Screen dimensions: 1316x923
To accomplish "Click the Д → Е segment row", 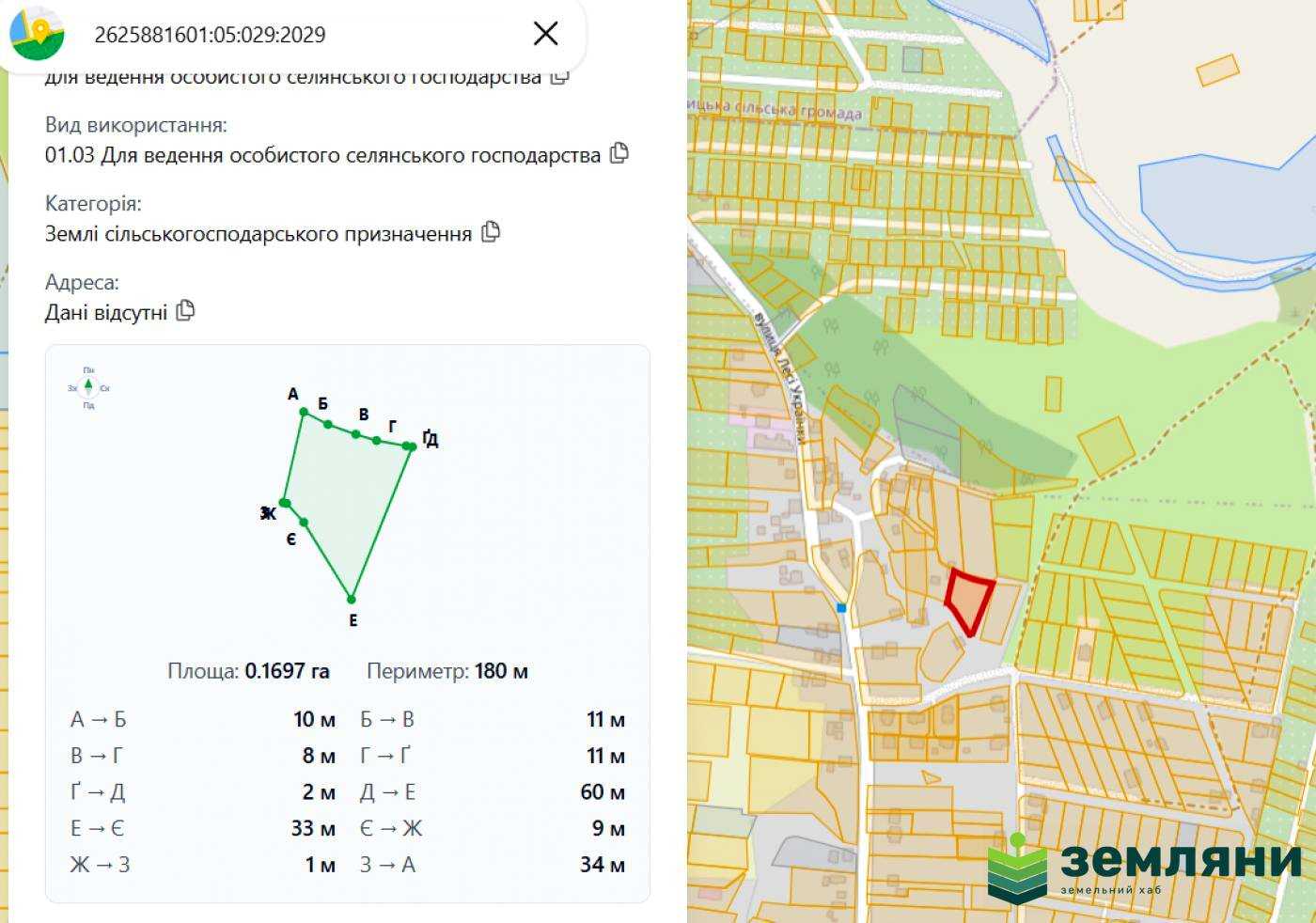I will pos(493,792).
